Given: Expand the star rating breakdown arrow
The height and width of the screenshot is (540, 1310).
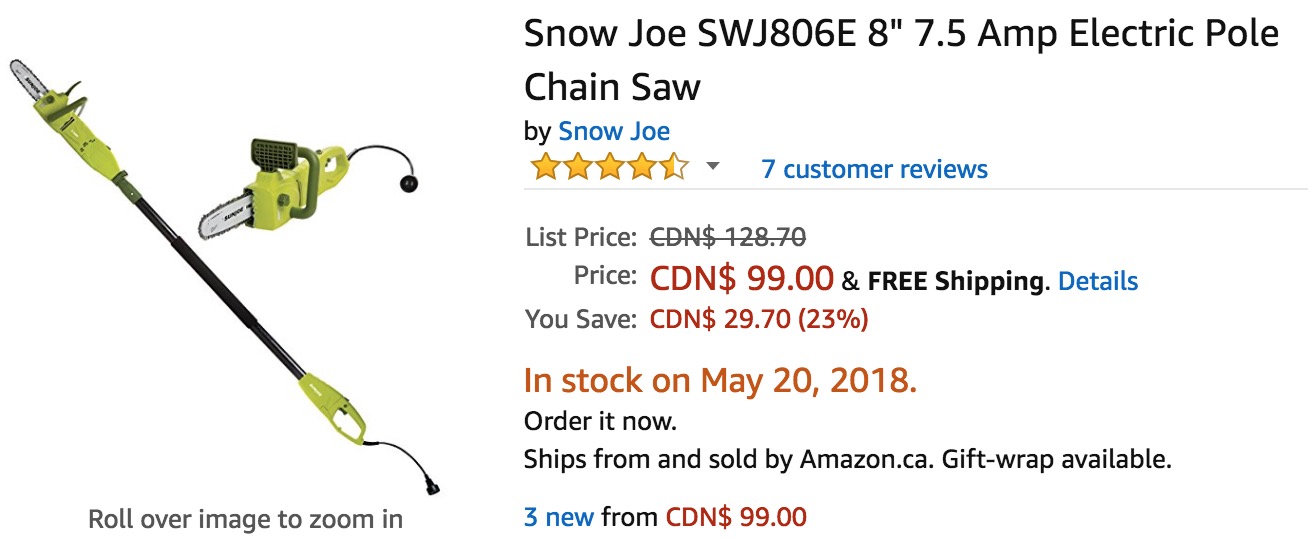Looking at the screenshot, I should (x=712, y=167).
